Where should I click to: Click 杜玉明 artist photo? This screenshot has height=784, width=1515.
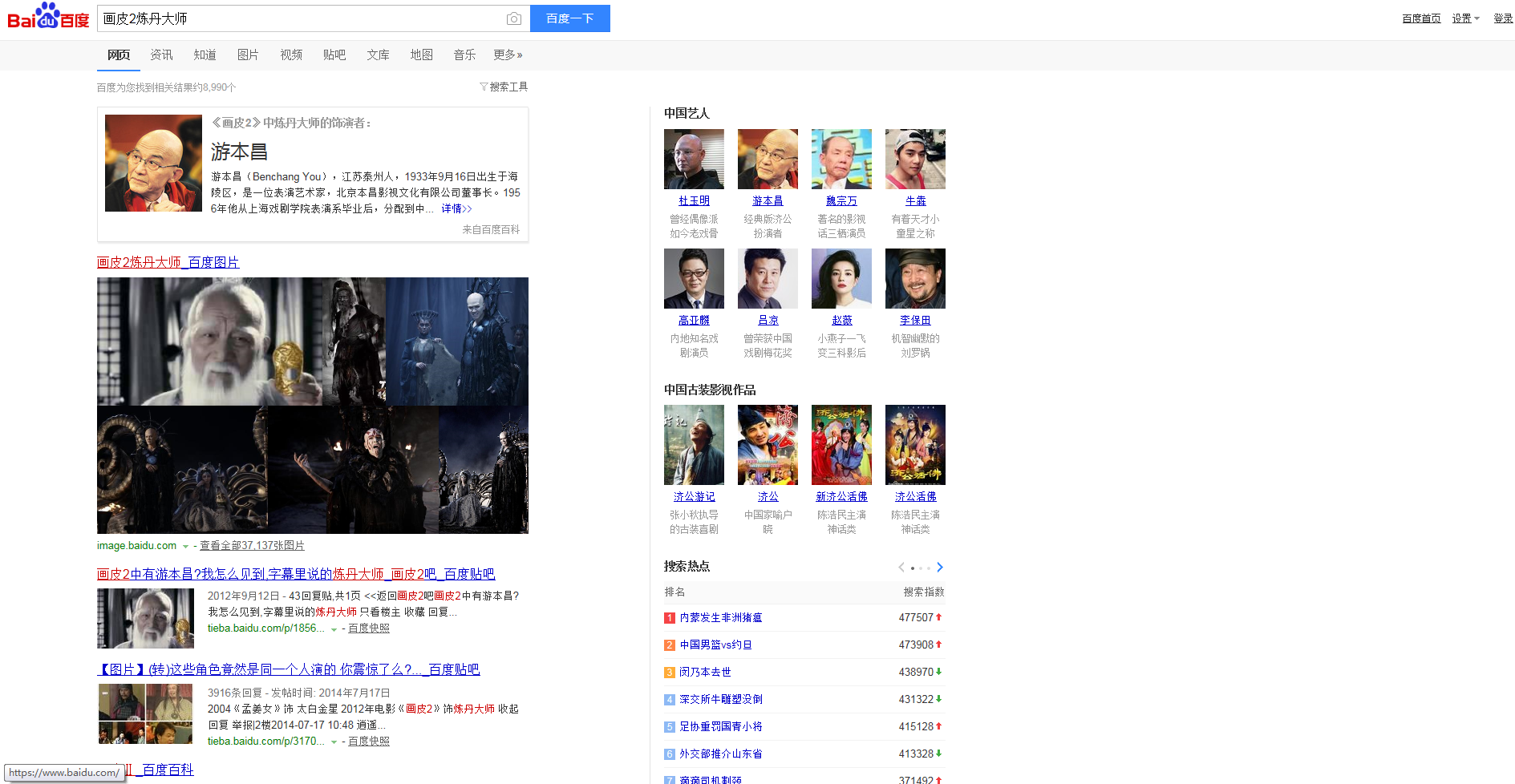(694, 159)
